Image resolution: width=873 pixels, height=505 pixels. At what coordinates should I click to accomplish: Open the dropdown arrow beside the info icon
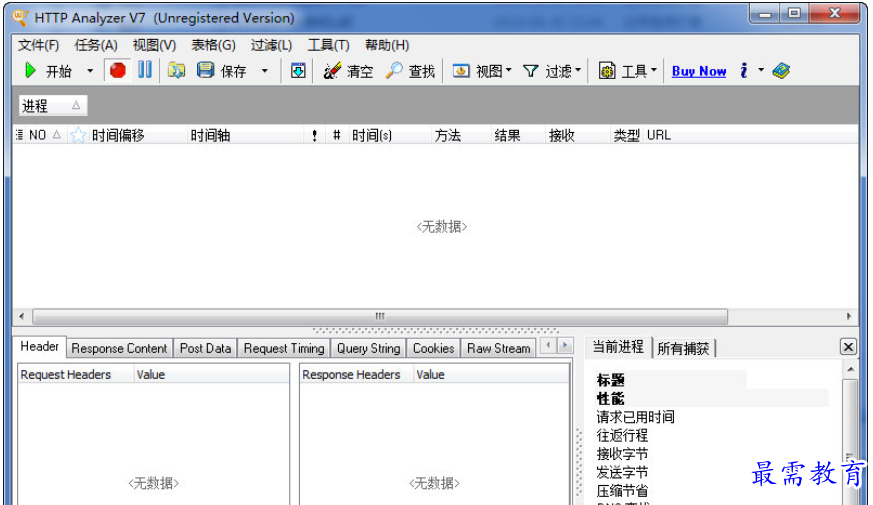tap(761, 70)
